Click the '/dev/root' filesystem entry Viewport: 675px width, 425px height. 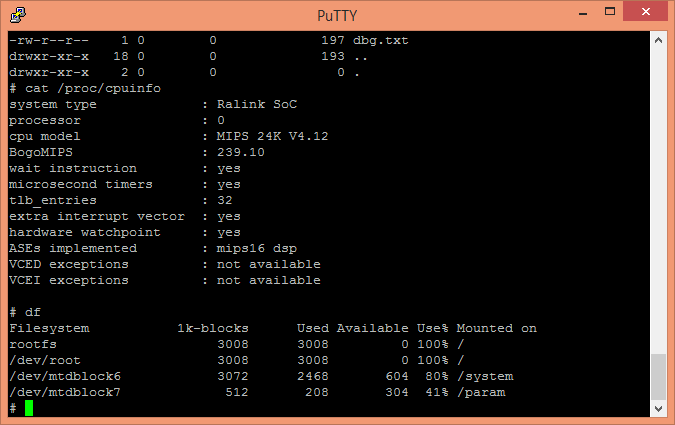(x=45, y=360)
